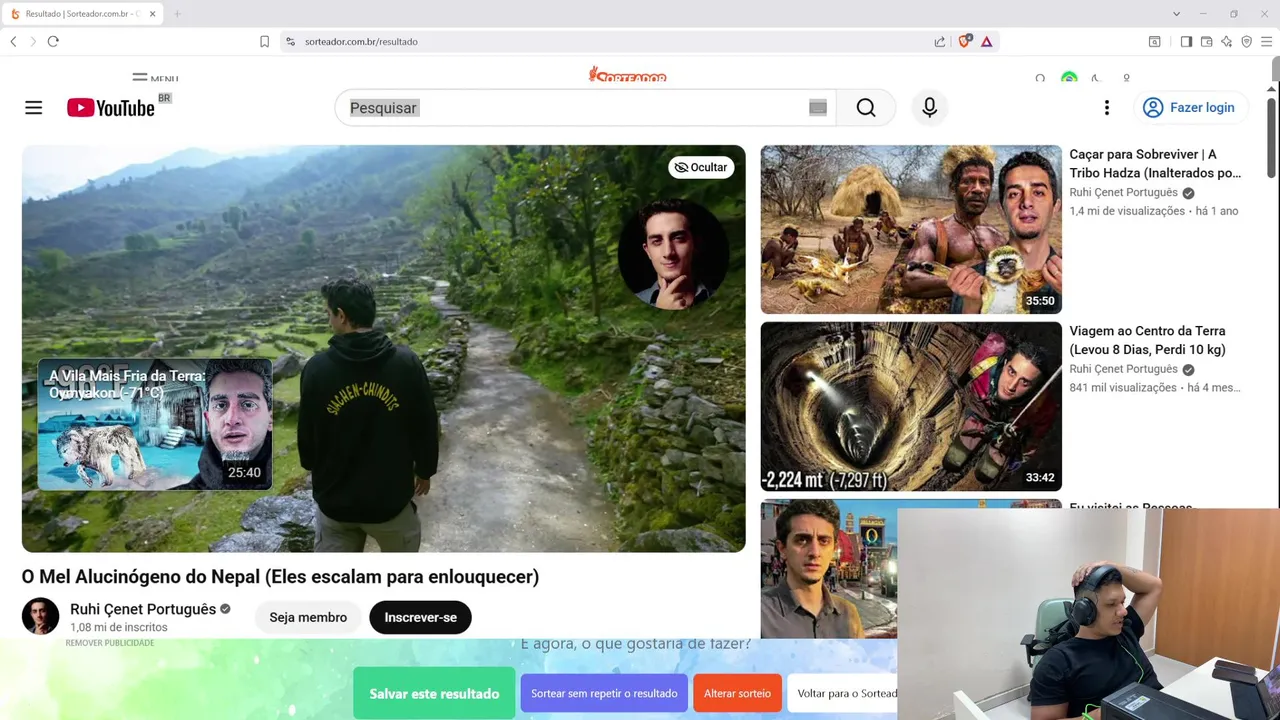Screen dimensions: 1280x720
Task: Open a new tab with plus button
Action: tap(177, 14)
